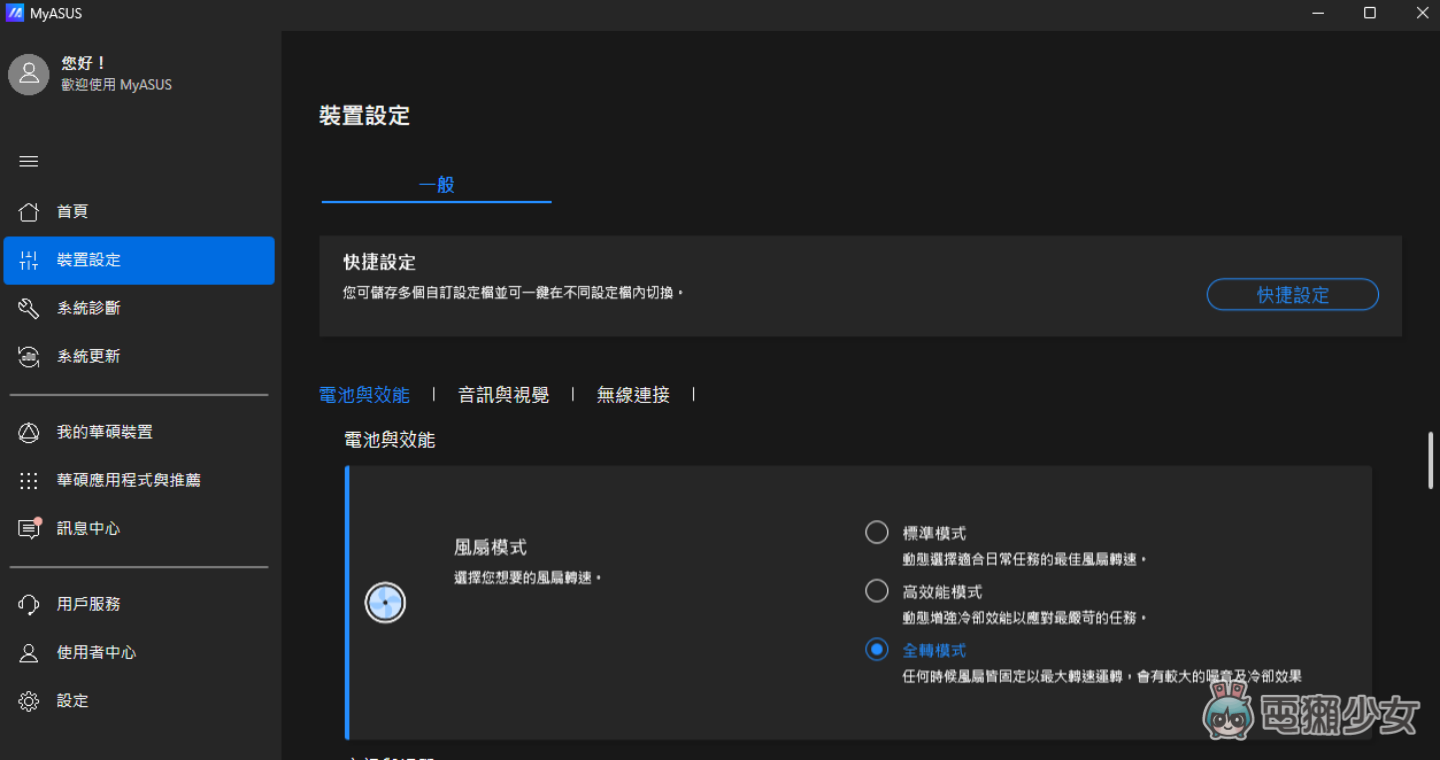Jump to 無線連接 section link
The width and height of the screenshot is (1440, 760).
pos(633,395)
